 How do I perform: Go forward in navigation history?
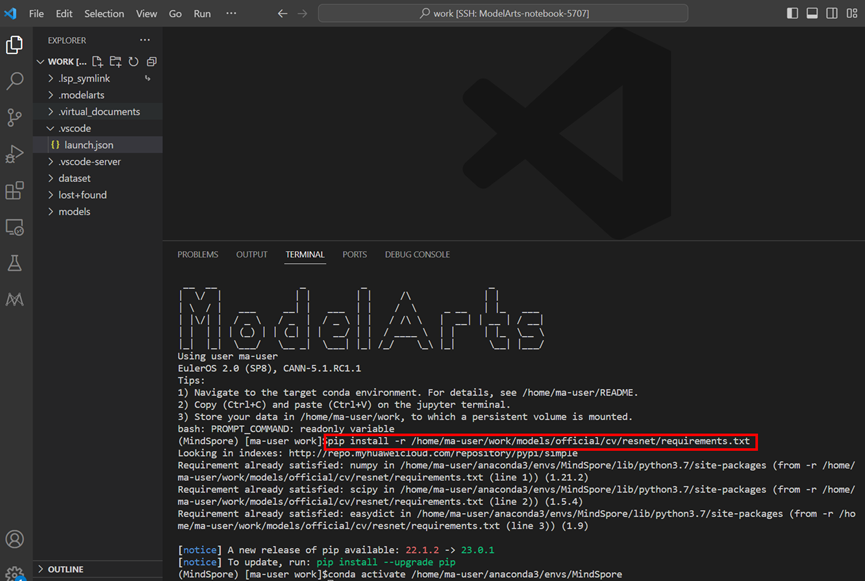(302, 13)
